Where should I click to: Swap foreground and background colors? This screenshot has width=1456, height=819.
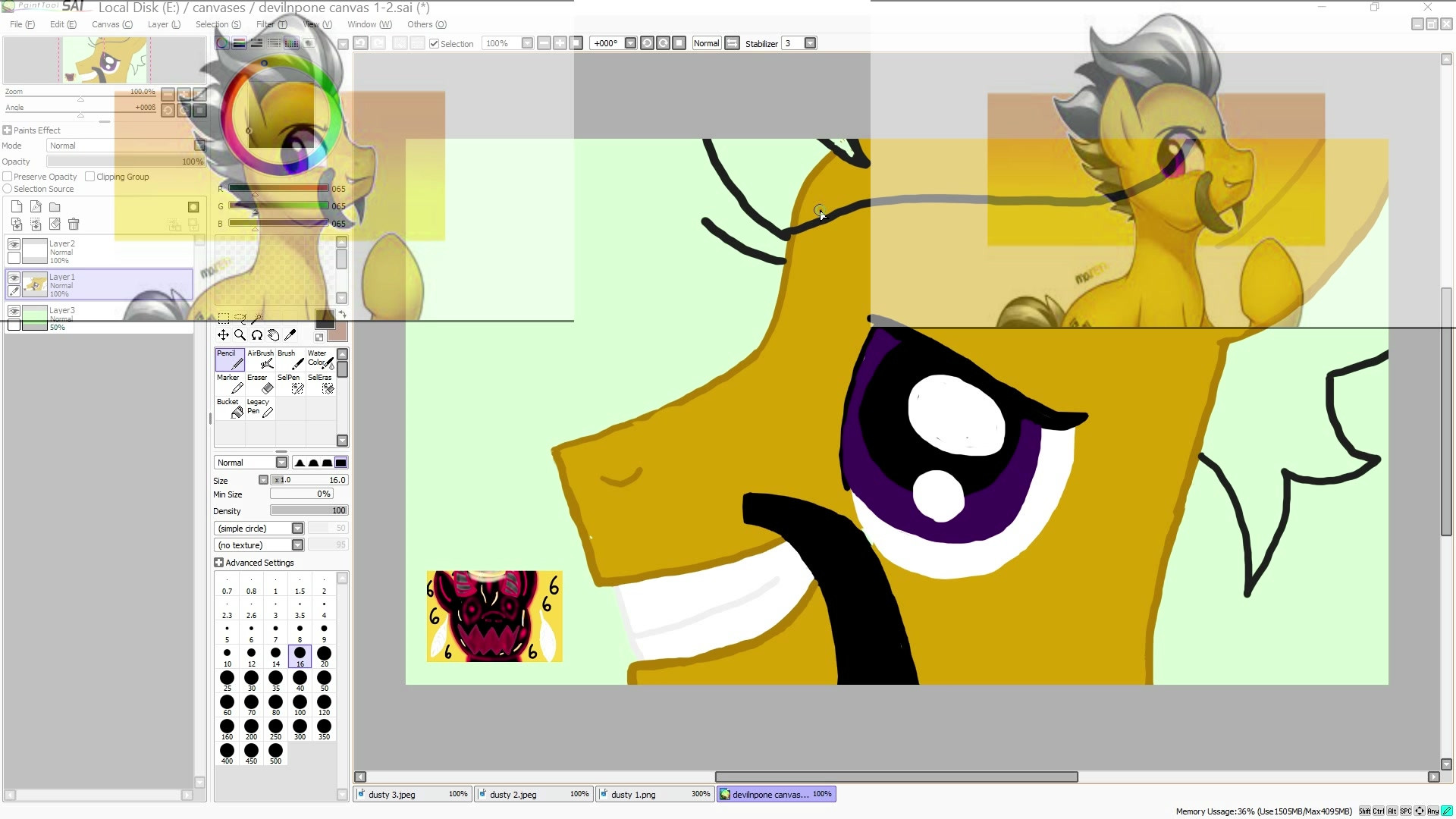[342, 315]
